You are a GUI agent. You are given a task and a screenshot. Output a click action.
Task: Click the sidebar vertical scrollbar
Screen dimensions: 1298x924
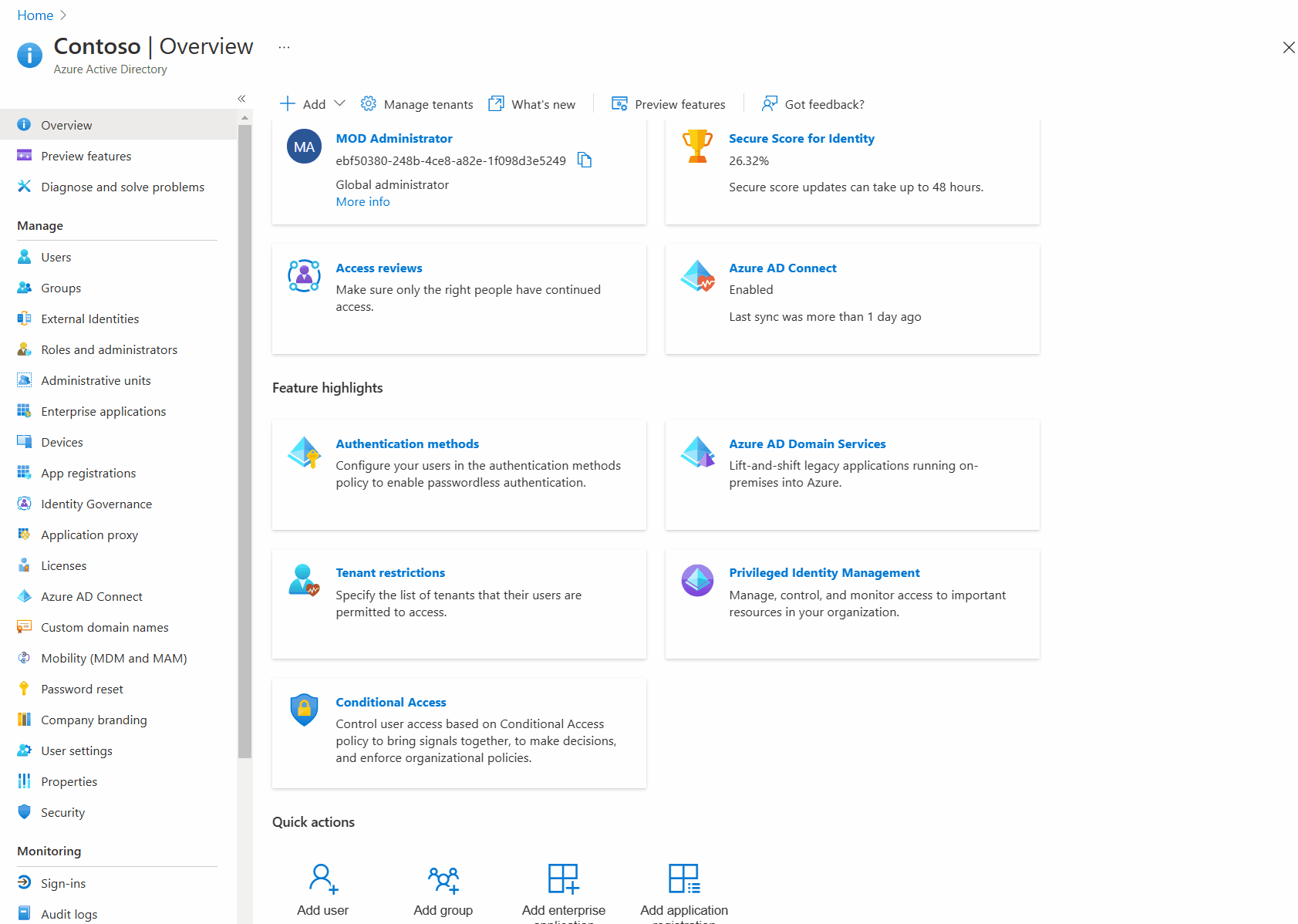tap(245, 441)
